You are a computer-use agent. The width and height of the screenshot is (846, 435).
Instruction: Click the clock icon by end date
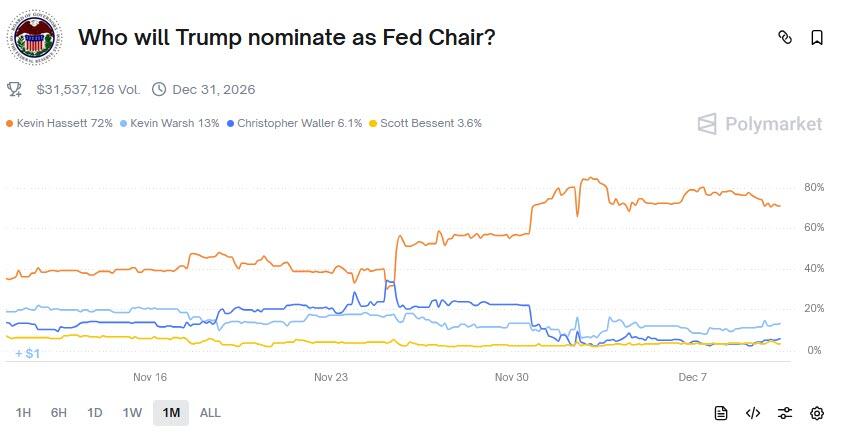click(159, 89)
